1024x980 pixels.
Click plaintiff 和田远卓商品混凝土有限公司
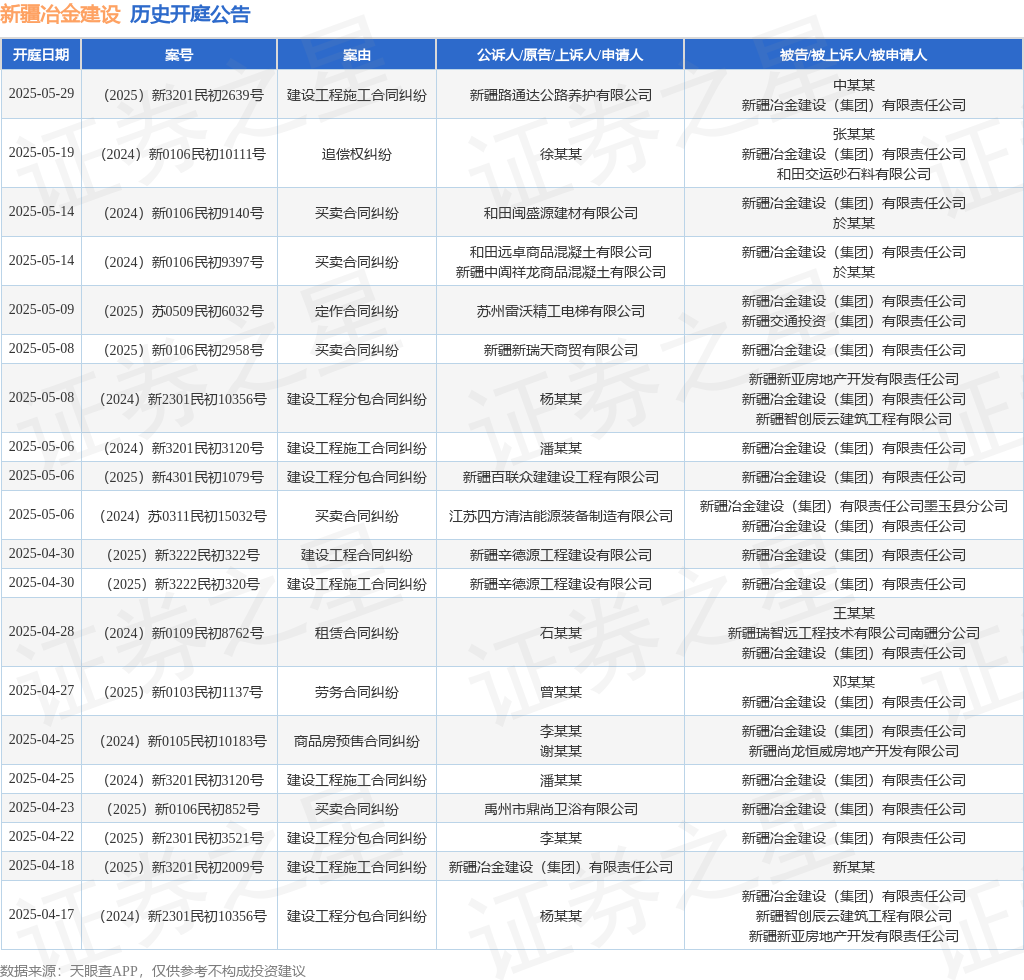pyautogui.click(x=560, y=252)
